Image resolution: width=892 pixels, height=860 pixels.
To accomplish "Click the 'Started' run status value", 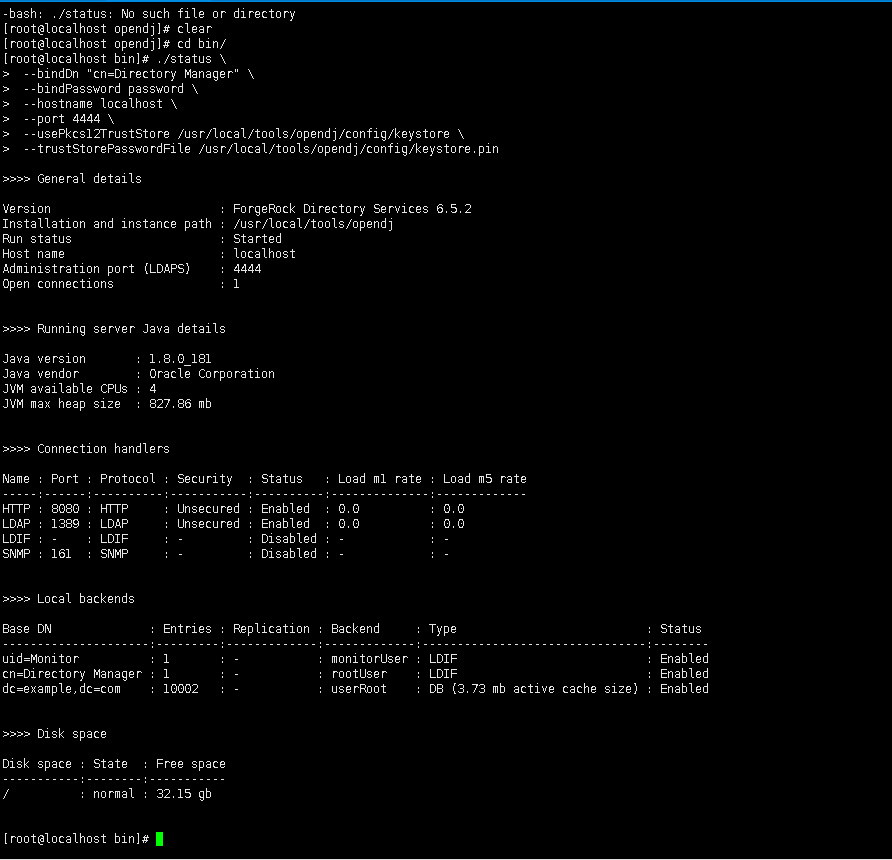I will [x=257, y=239].
